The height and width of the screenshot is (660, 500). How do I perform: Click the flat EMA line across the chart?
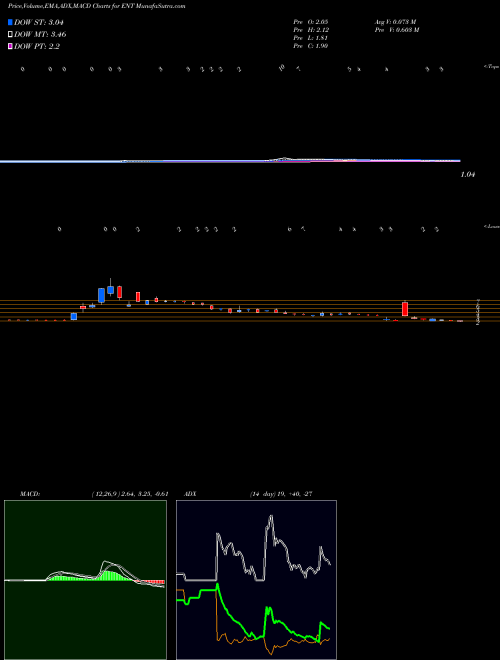point(230,161)
